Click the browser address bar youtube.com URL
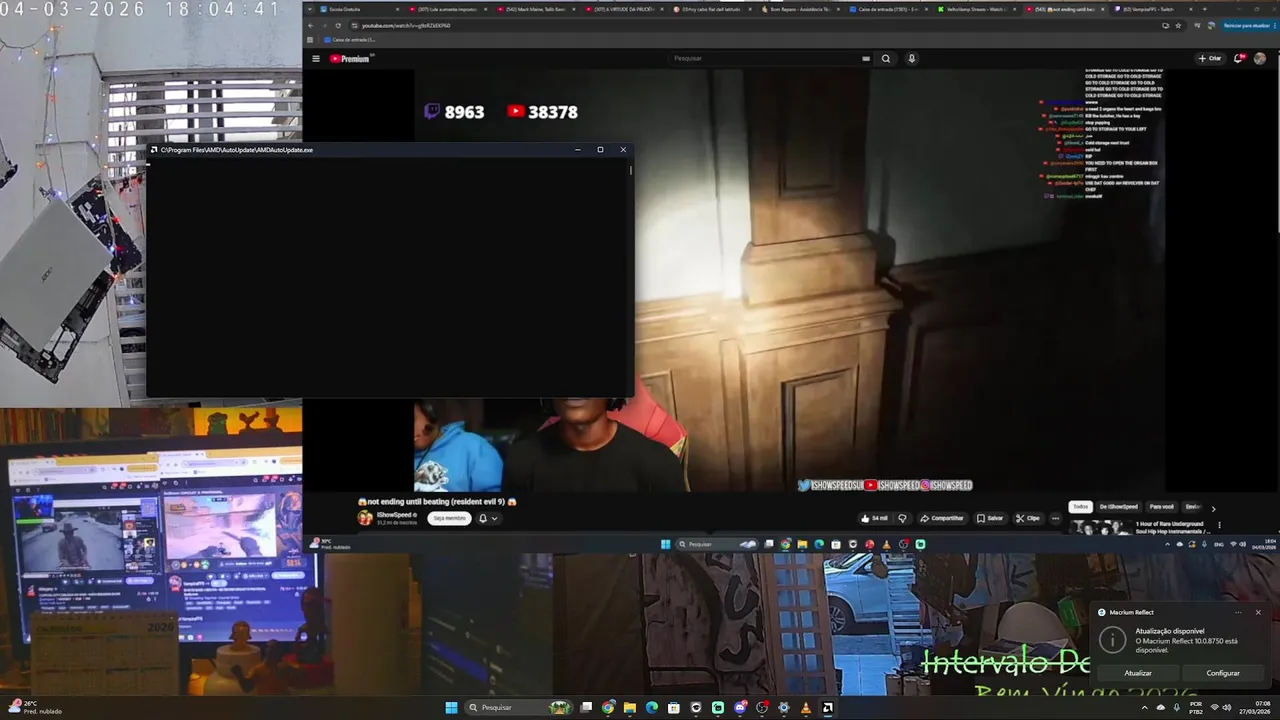Image resolution: width=1280 pixels, height=720 pixels. click(406, 25)
